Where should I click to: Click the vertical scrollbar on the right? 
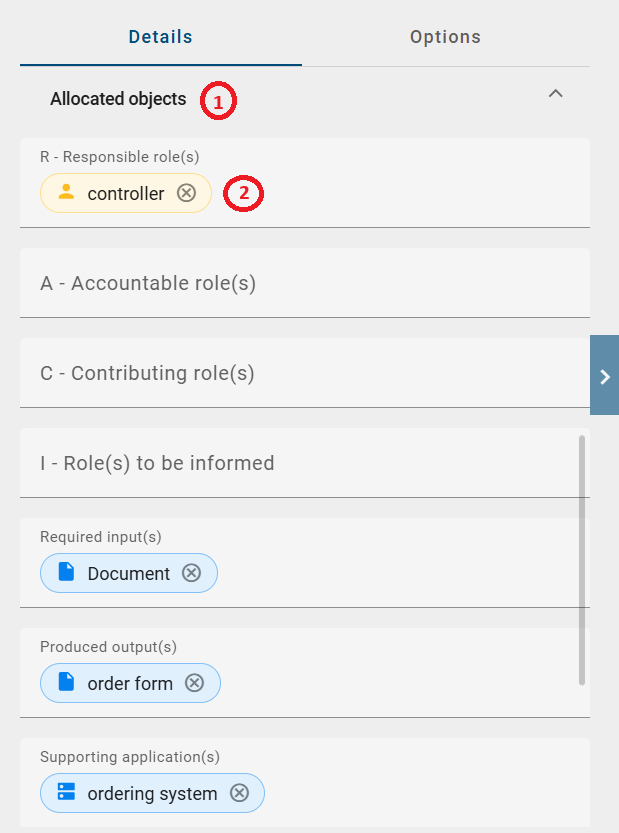(583, 560)
